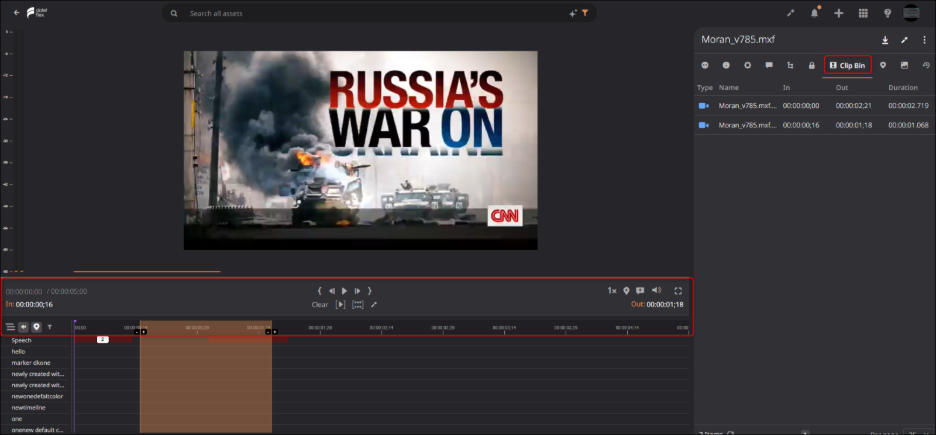
Task: Enter fullscreen video mode
Action: tap(678, 291)
